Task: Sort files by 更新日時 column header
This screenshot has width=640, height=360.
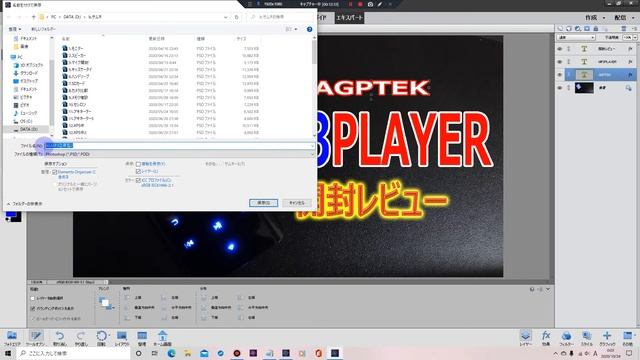Action: coord(156,39)
